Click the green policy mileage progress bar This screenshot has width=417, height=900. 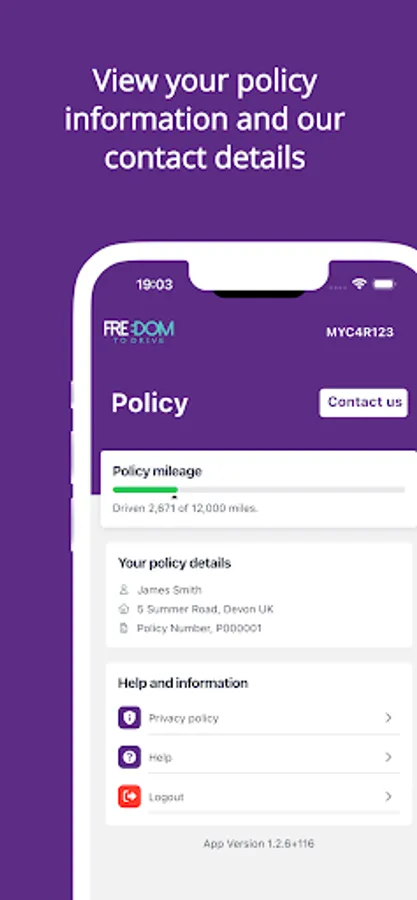pyautogui.click(x=145, y=490)
